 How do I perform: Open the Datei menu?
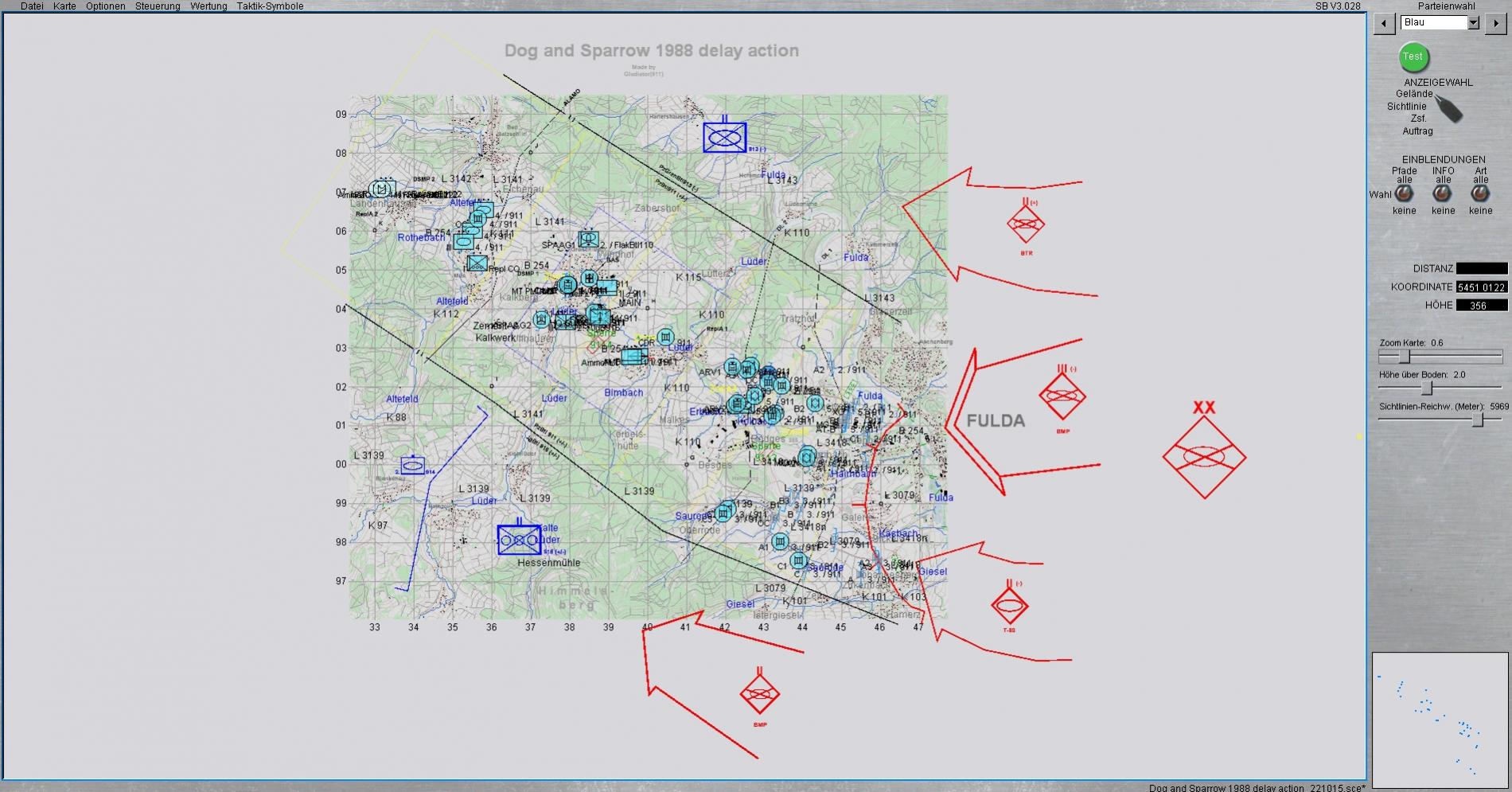[32, 6]
